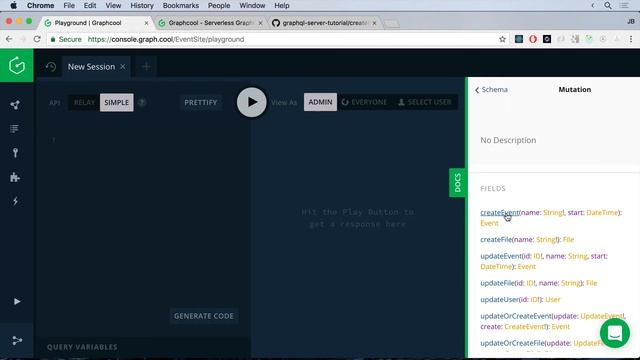Add a new playground session tab

pos(146,67)
